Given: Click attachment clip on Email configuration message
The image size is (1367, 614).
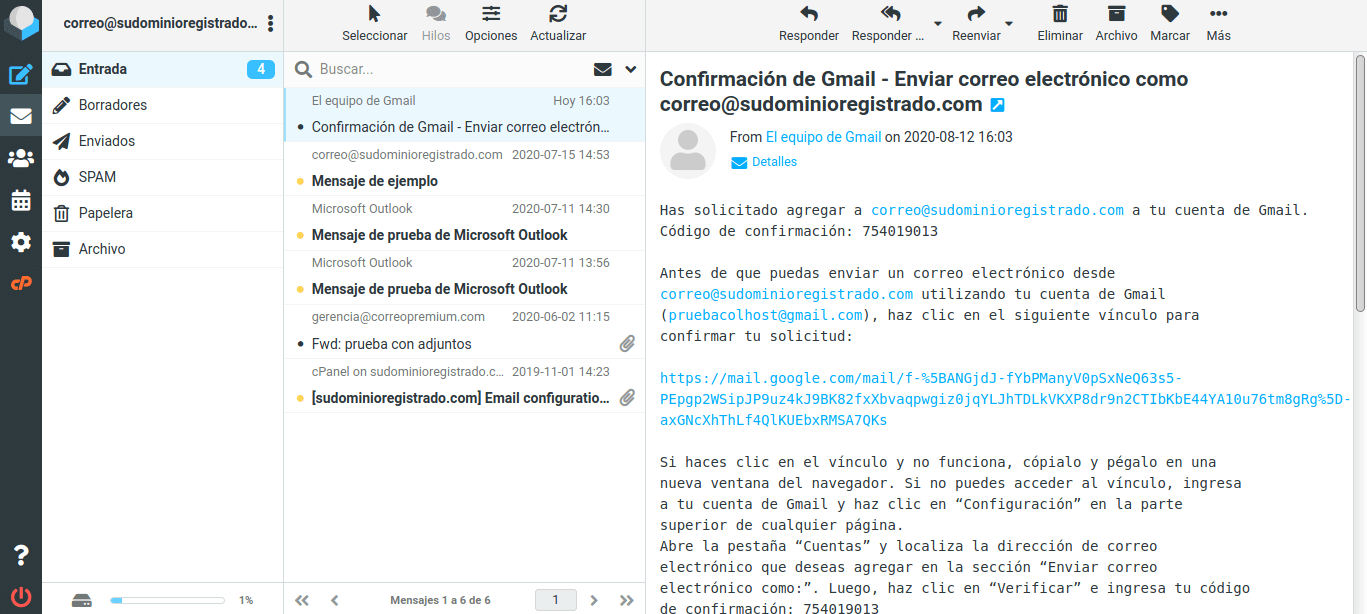Looking at the screenshot, I should [627, 397].
